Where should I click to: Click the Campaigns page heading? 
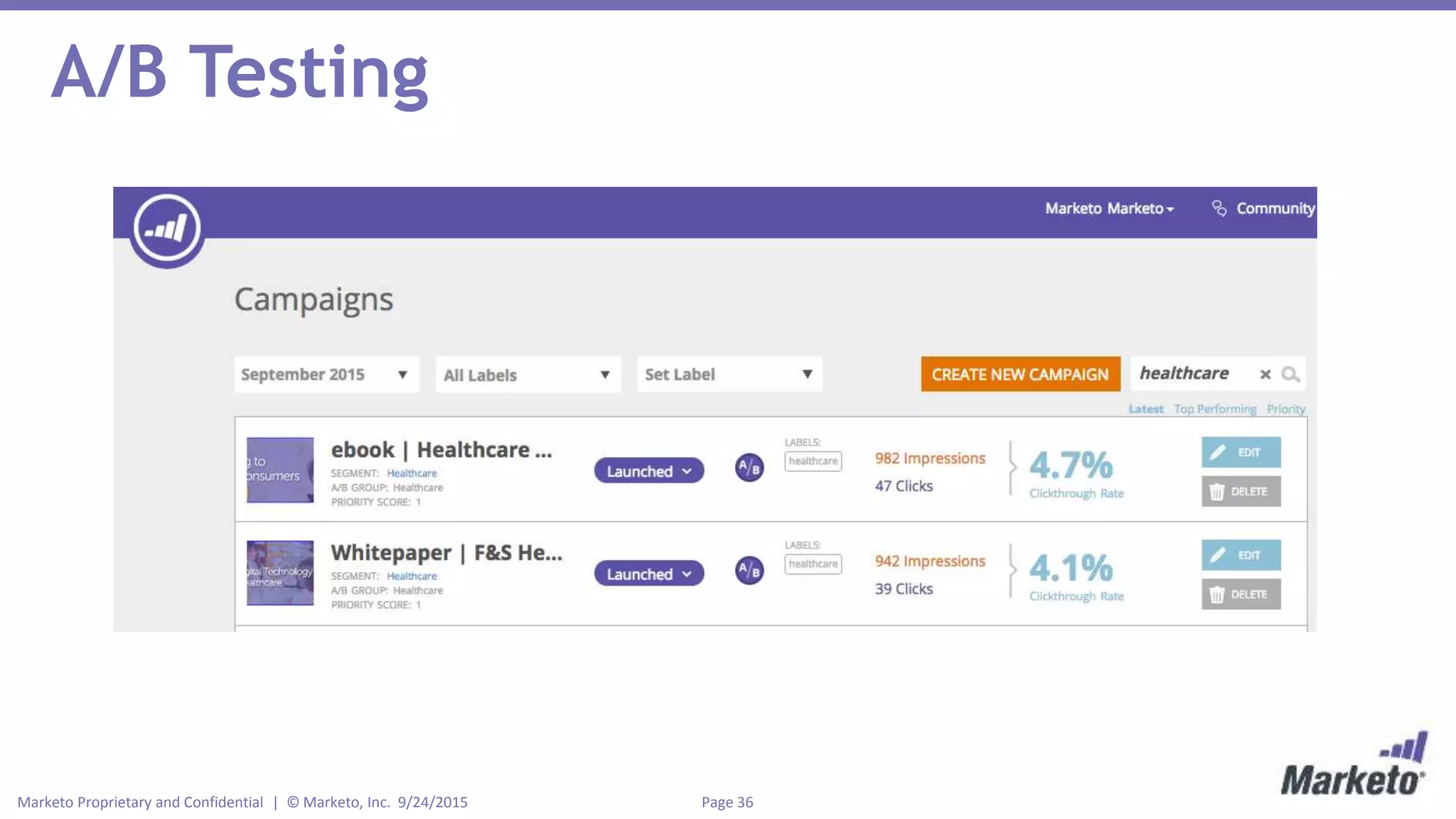pyautogui.click(x=314, y=300)
